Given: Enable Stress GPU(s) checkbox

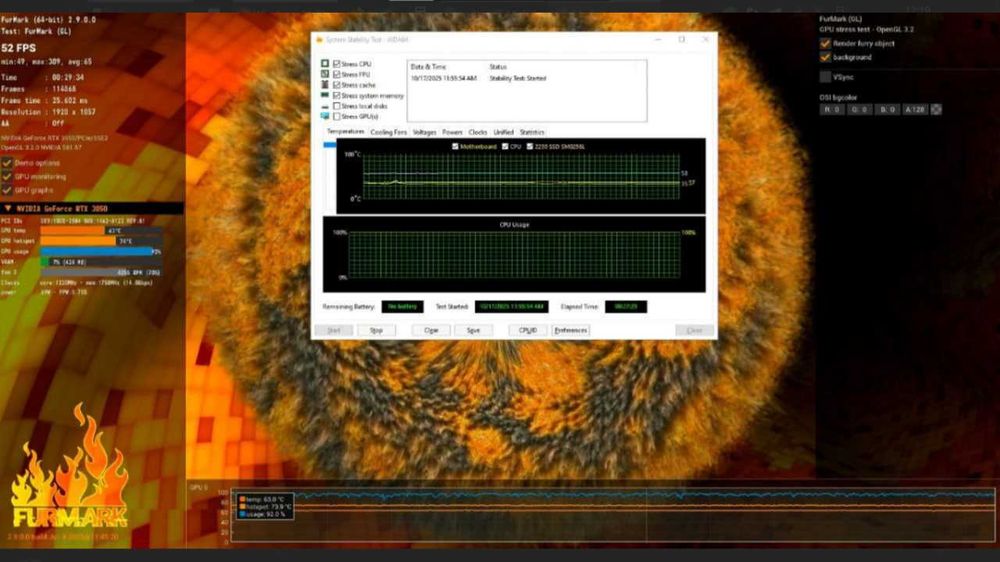Looking at the screenshot, I should (x=337, y=117).
